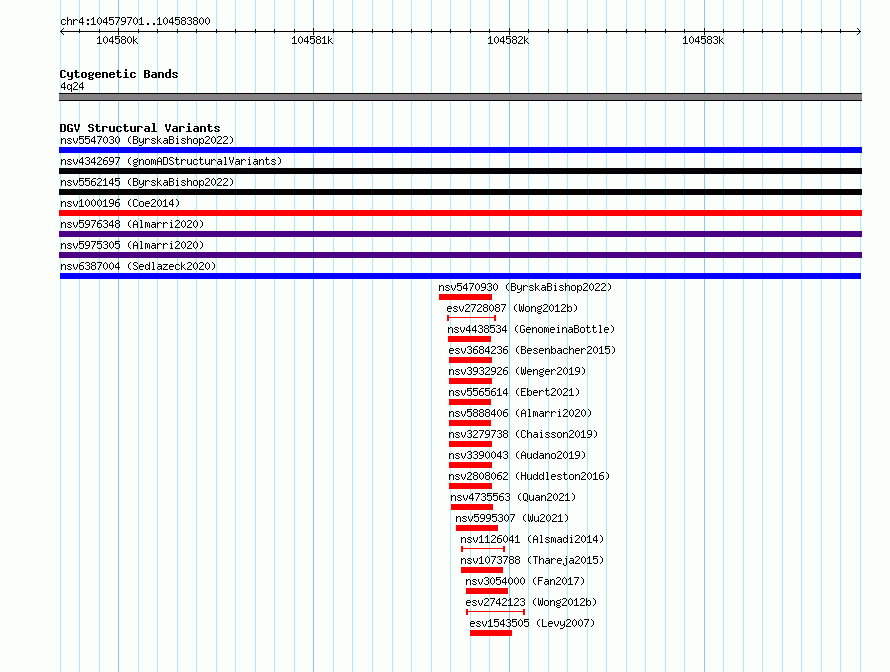This screenshot has width=890, height=672.
Task: Select the gray 4q24 cytogenetic band bar
Action: coord(460,97)
